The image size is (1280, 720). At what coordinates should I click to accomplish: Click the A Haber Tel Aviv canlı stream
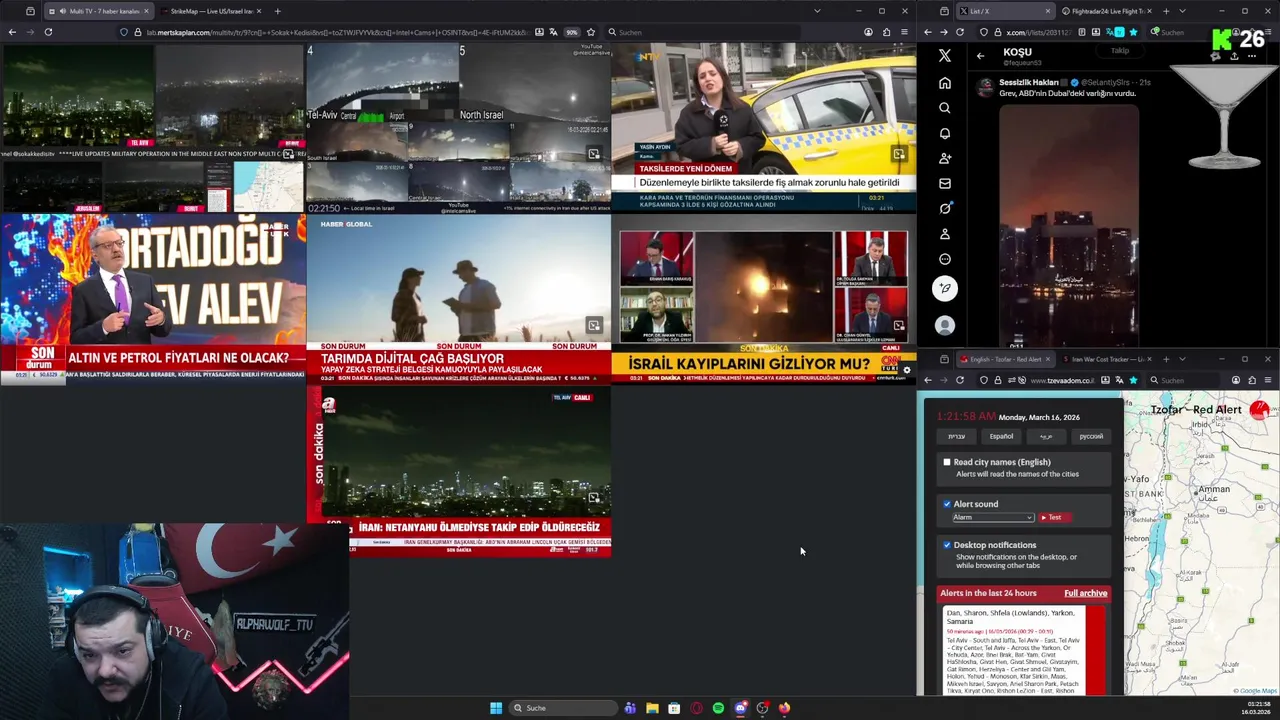coord(459,473)
